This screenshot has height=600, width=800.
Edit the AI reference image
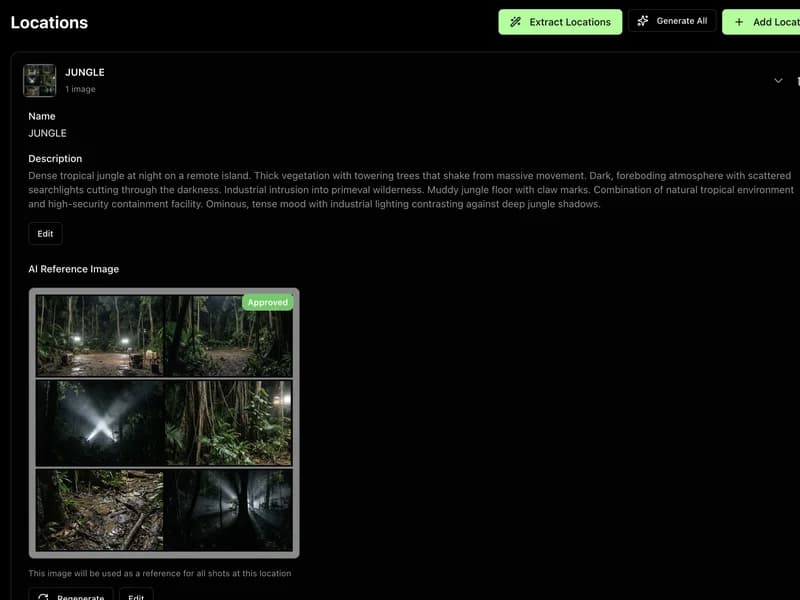coord(136,595)
